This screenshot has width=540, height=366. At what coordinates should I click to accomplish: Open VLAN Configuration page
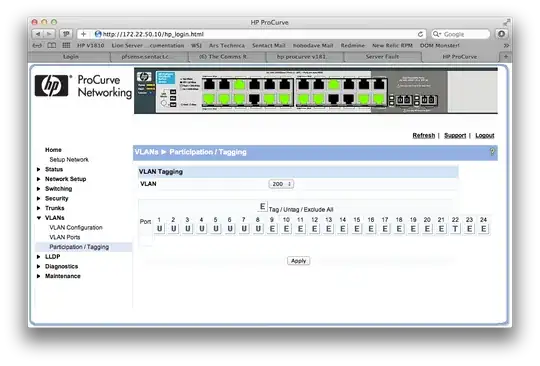pyautogui.click(x=76, y=228)
